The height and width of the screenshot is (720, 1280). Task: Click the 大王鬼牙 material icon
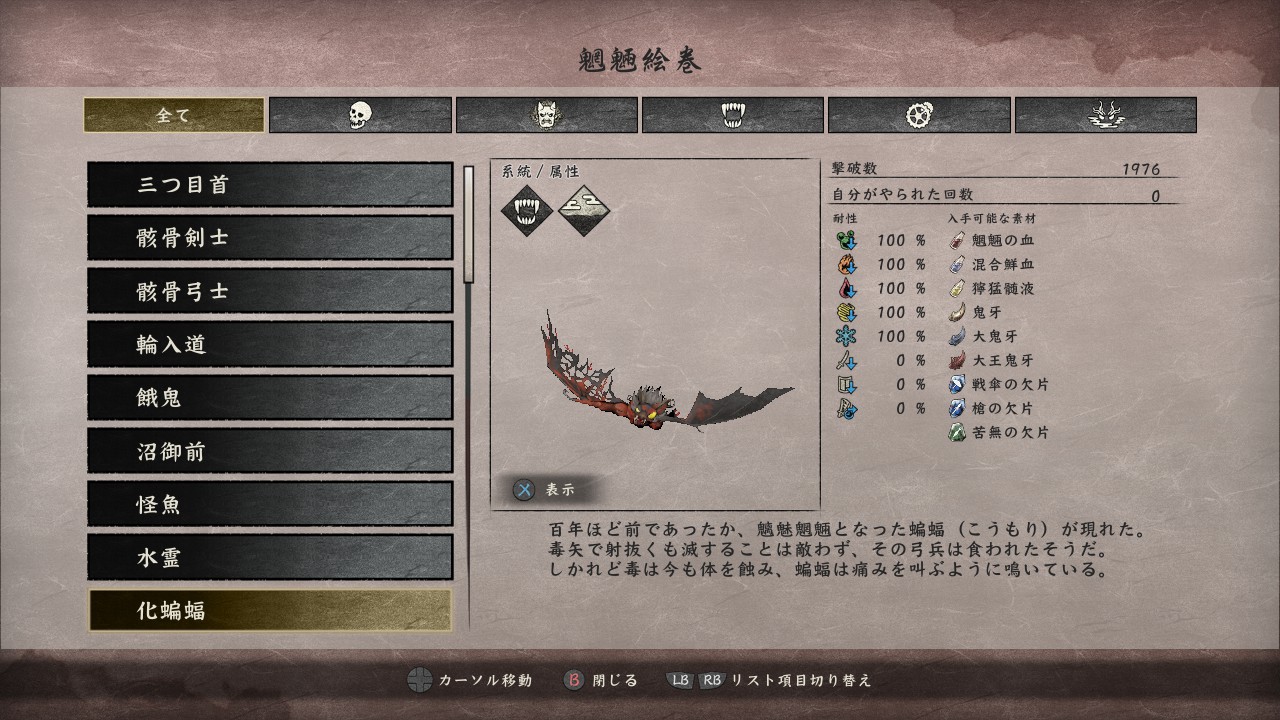point(957,360)
